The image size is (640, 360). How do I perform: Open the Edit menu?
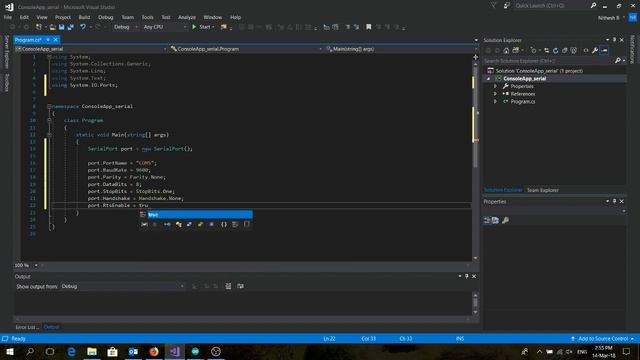pyautogui.click(x=24, y=17)
